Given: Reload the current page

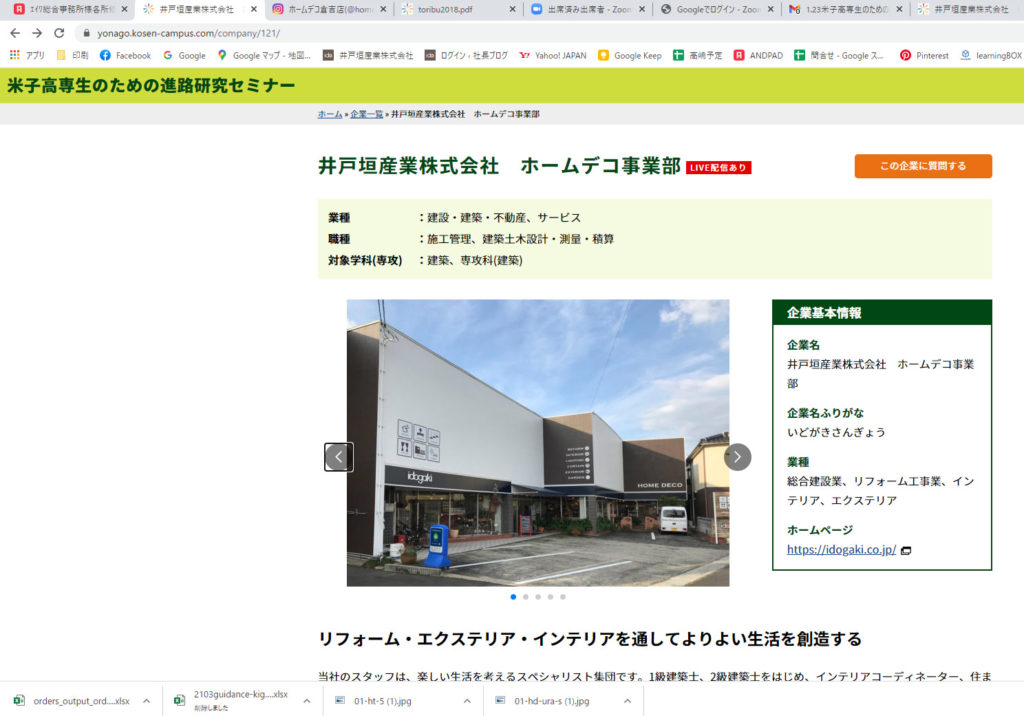Looking at the screenshot, I should [x=59, y=33].
